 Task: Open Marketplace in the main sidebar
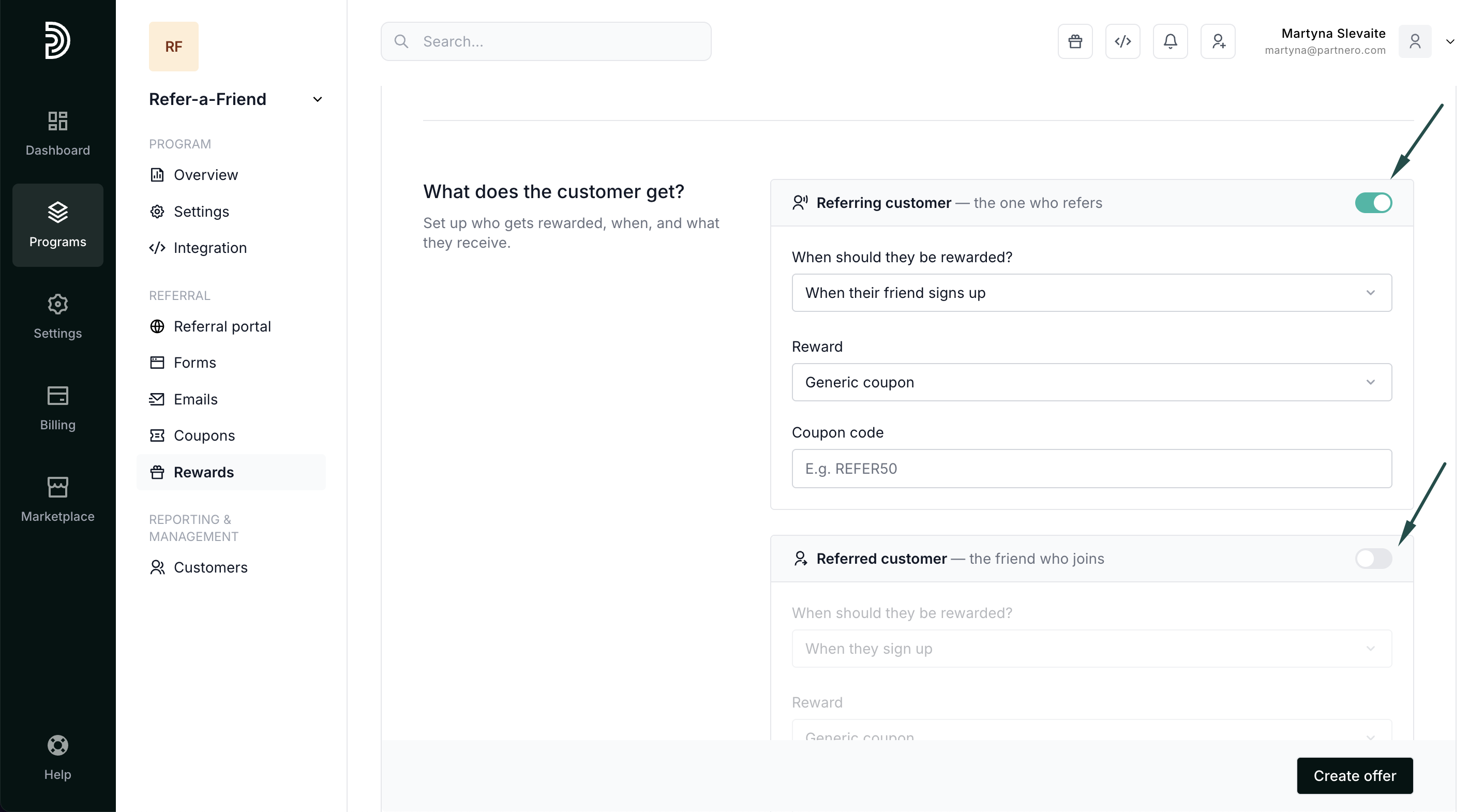tap(57, 500)
